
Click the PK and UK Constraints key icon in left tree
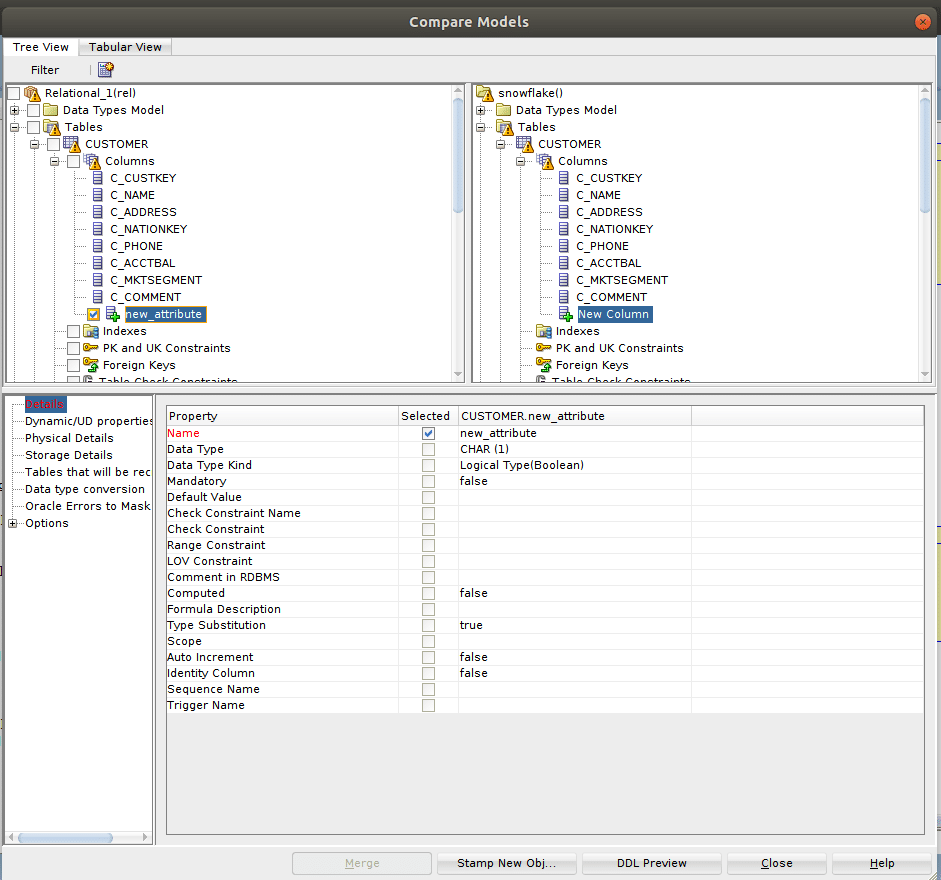click(91, 348)
